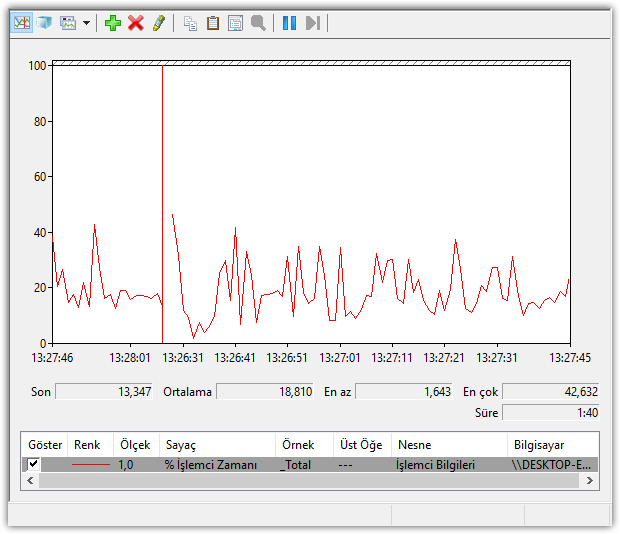The image size is (620, 534).
Task: Click the Üst Öğe column header
Action: click(361, 445)
